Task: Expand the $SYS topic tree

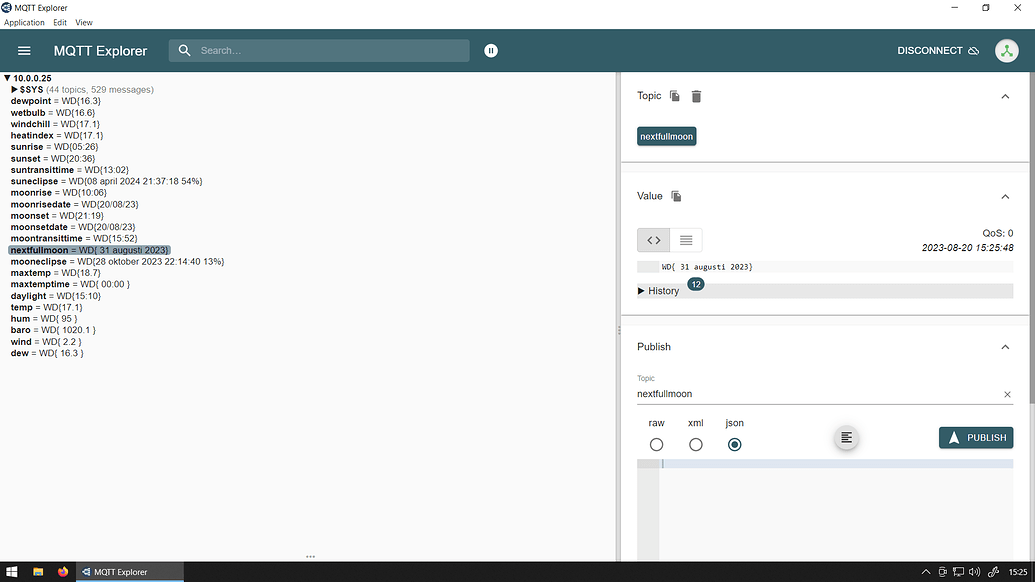Action: point(14,89)
